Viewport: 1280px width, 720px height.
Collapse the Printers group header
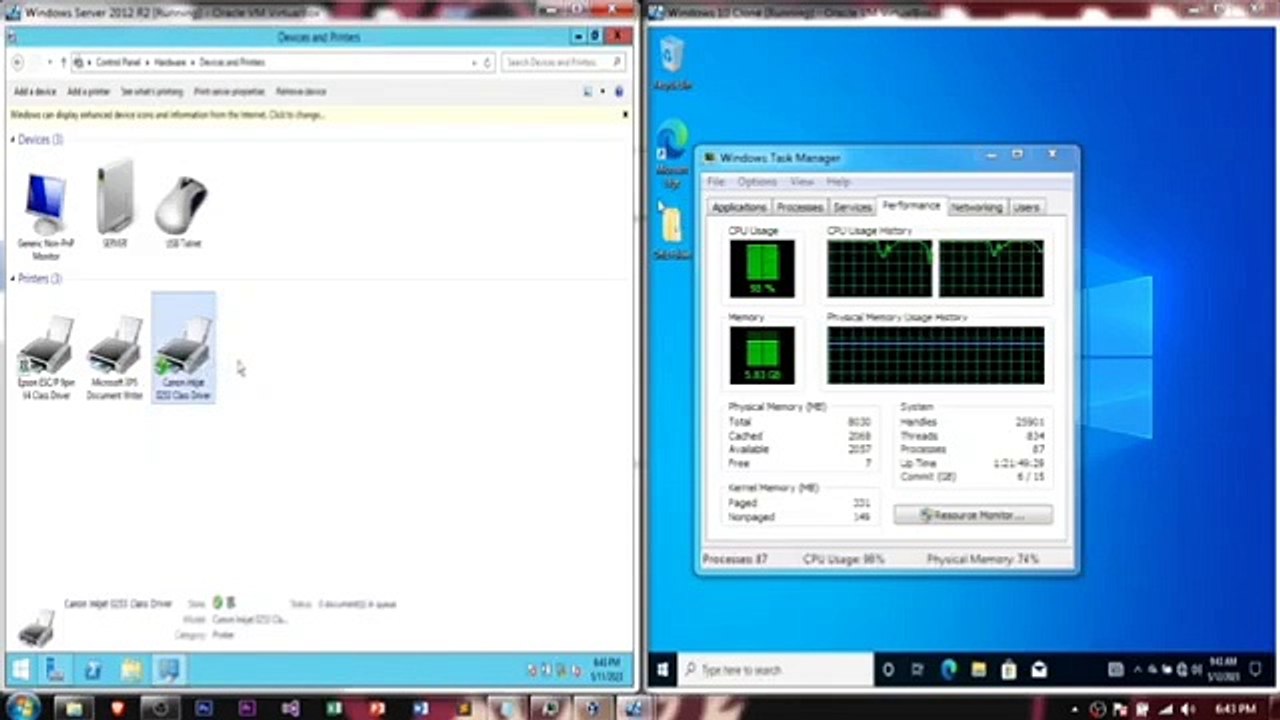click(13, 278)
